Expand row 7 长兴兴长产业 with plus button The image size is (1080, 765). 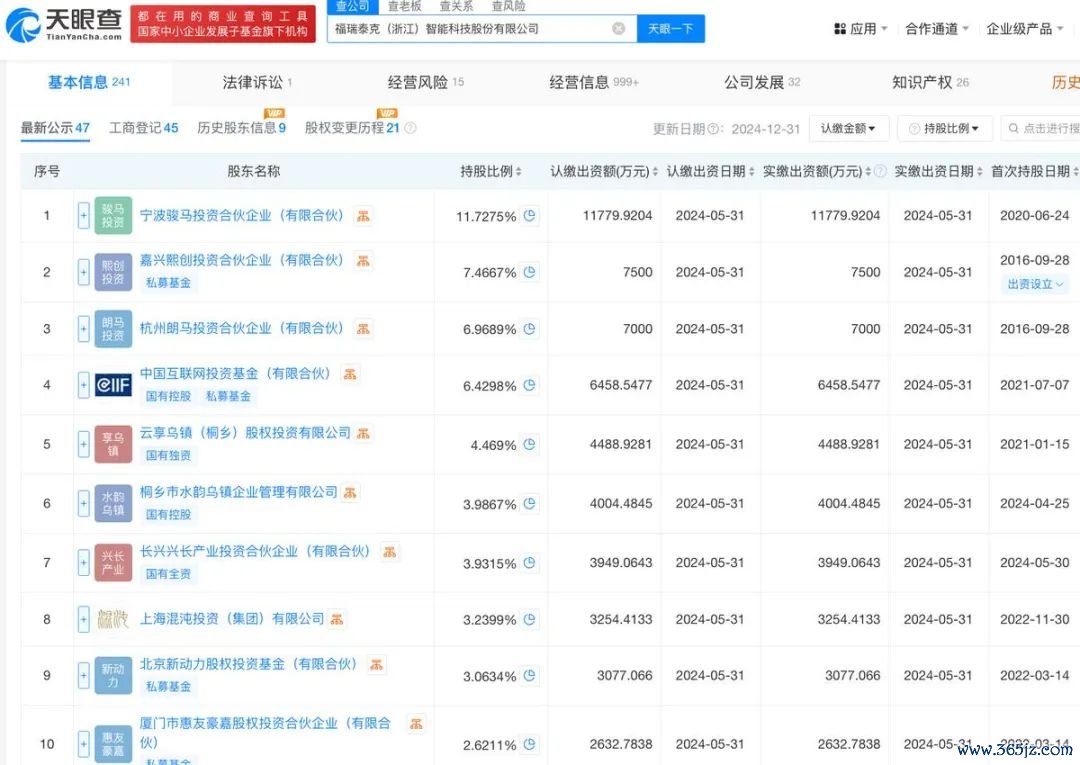point(83,563)
